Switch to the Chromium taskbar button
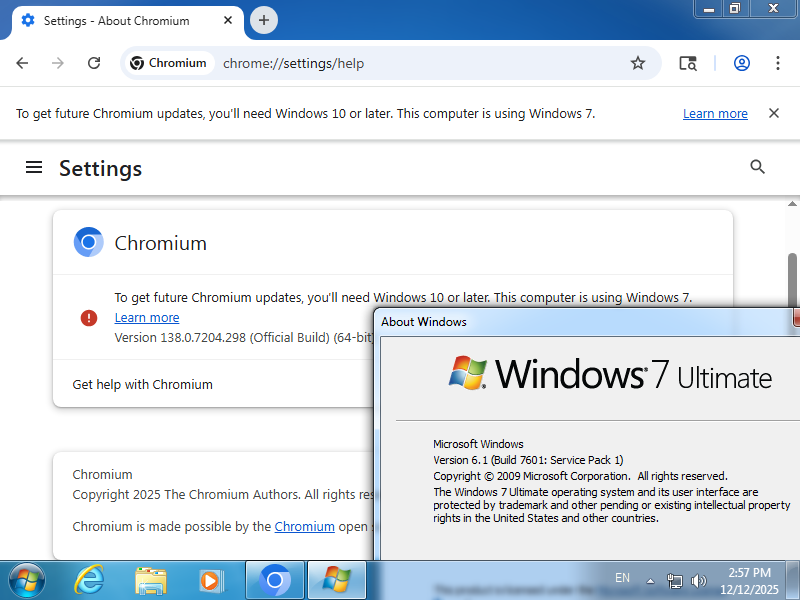Image resolution: width=800 pixels, height=600 pixels. pos(275,580)
